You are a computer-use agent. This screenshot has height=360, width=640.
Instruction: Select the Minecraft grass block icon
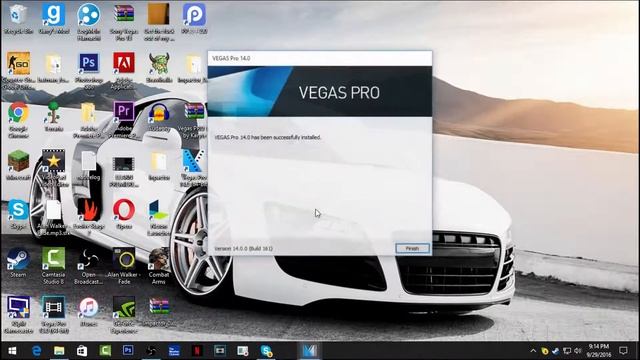[x=18, y=165]
